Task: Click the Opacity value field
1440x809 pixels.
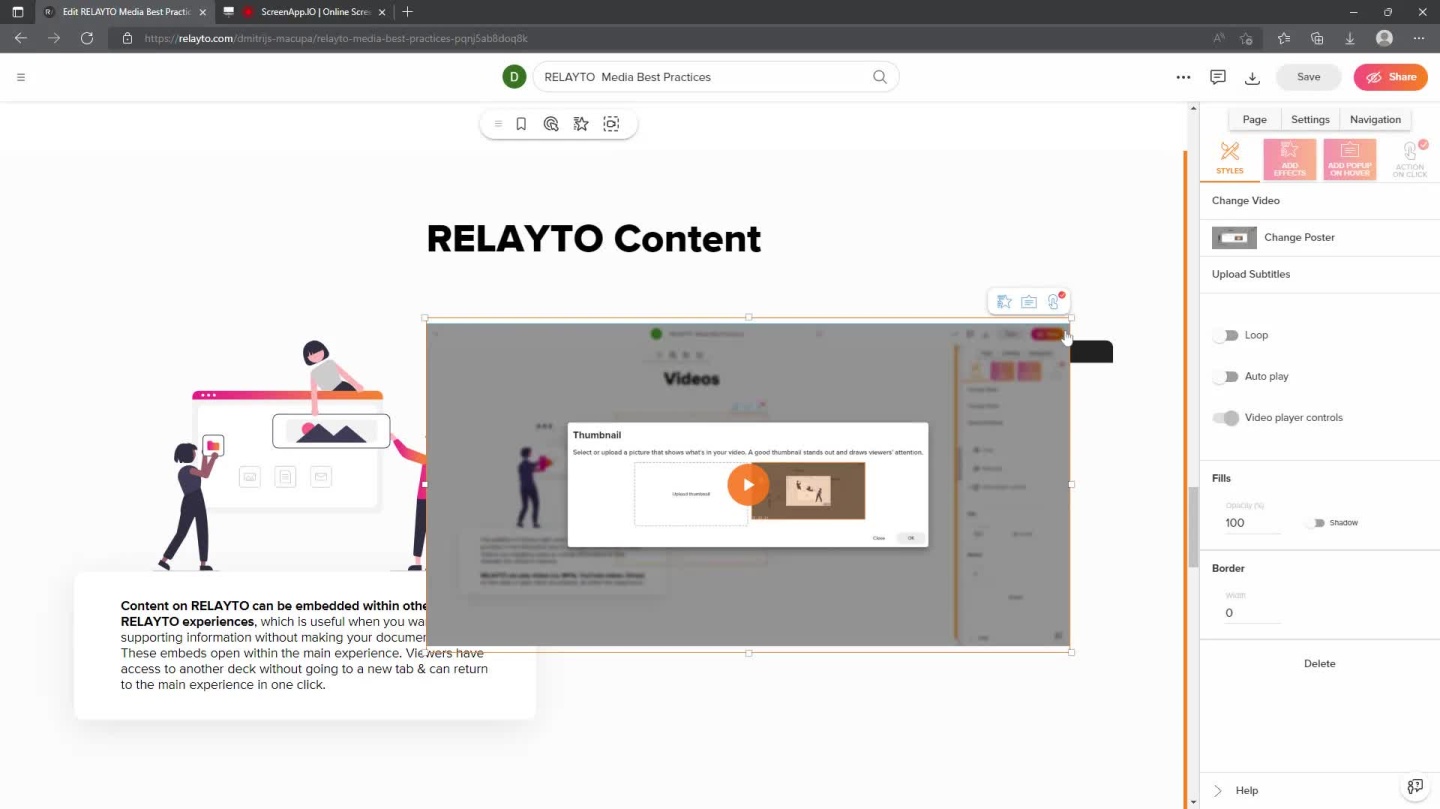Action: click(1252, 523)
